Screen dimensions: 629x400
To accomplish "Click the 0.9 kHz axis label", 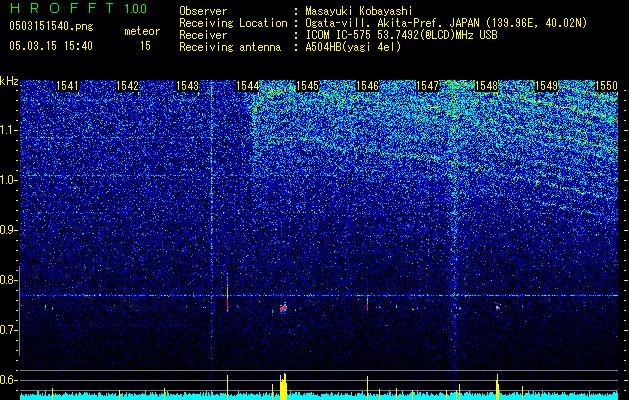I will pyautogui.click(x=9, y=230).
